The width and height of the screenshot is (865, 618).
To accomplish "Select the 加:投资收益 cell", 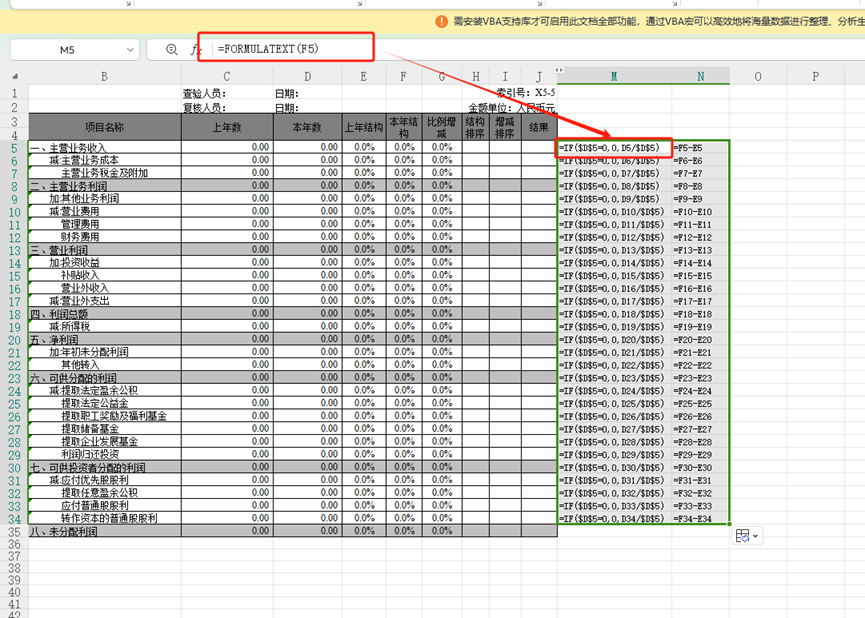I will tap(104, 263).
